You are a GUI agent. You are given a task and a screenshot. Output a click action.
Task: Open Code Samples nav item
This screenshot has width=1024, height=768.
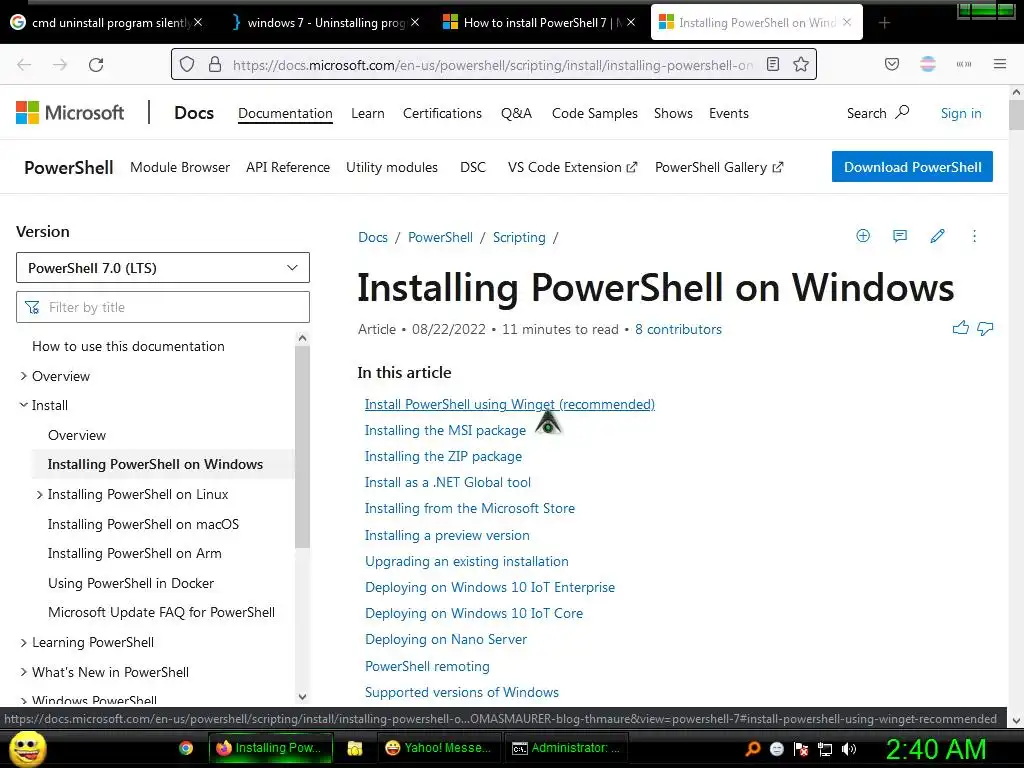[595, 113]
